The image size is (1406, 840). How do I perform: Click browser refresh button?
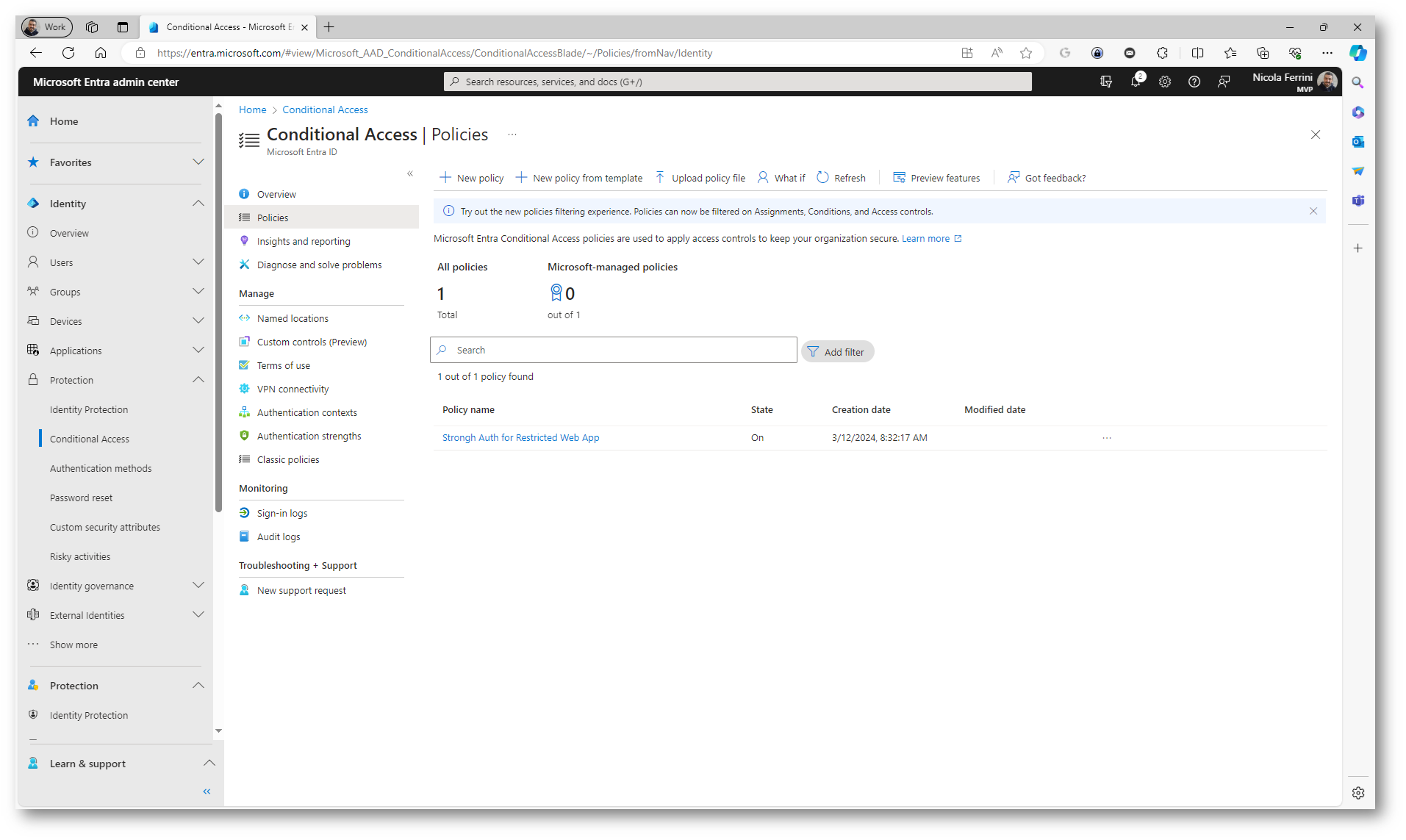click(x=68, y=53)
